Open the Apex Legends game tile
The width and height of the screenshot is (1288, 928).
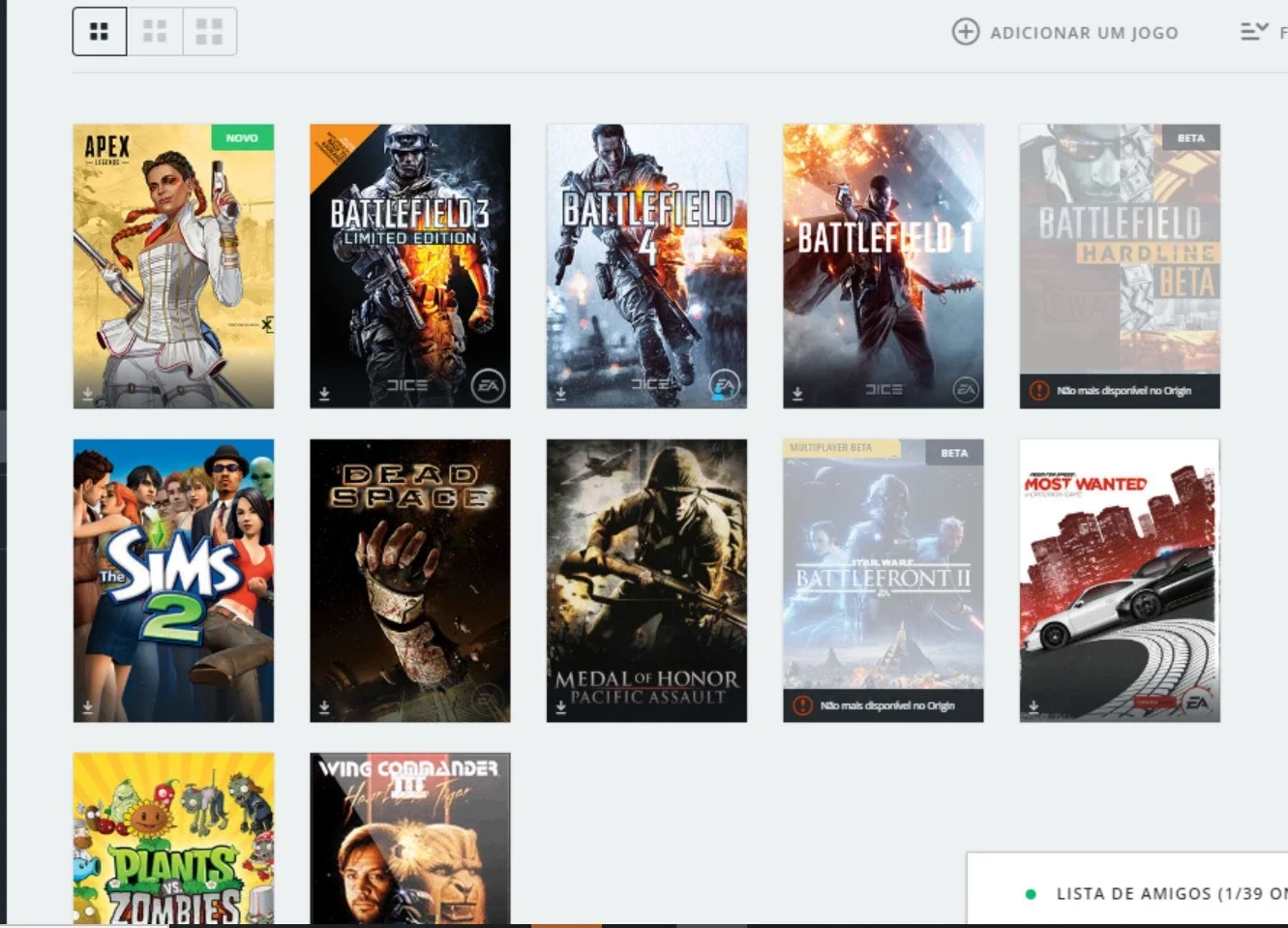point(173,266)
